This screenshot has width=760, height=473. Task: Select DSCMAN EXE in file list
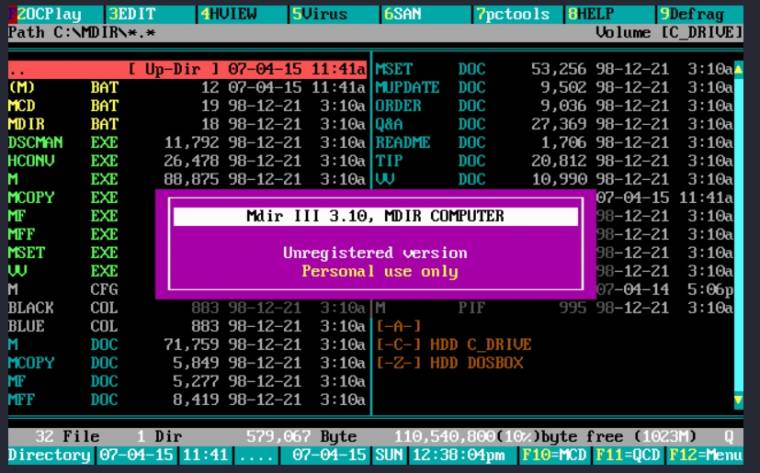[187, 142]
